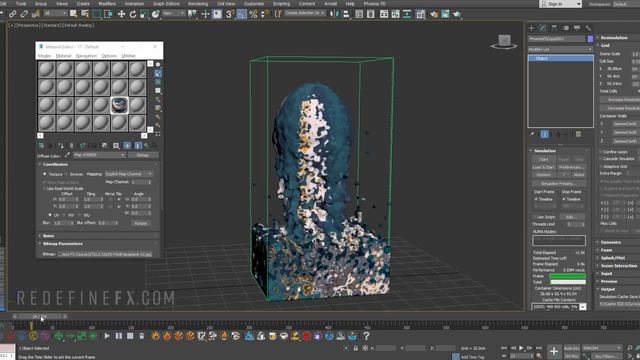This screenshot has width=640, height=360.
Task: Click the Rotate button in Coordinates
Action: 140,223
